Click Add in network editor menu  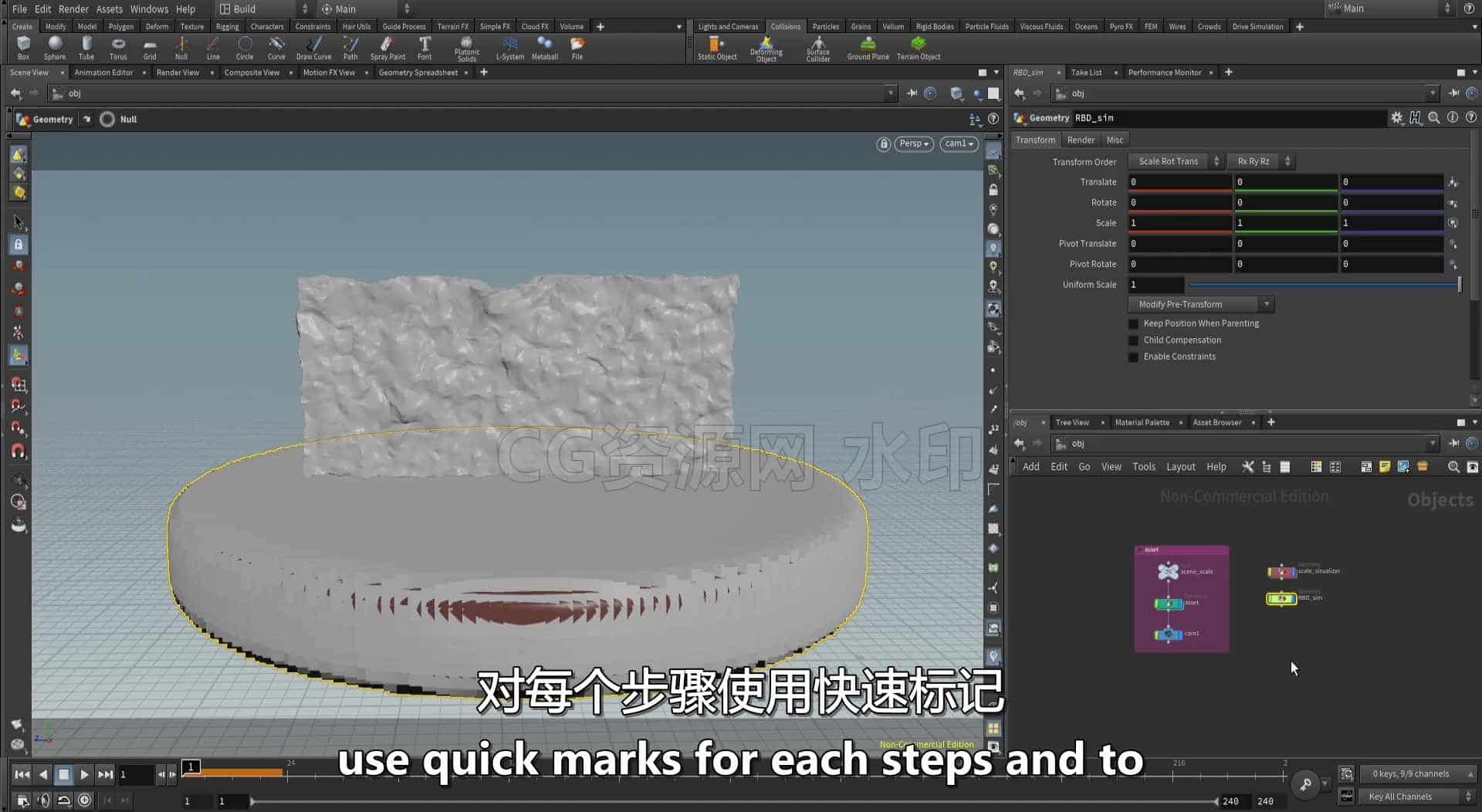[1030, 467]
